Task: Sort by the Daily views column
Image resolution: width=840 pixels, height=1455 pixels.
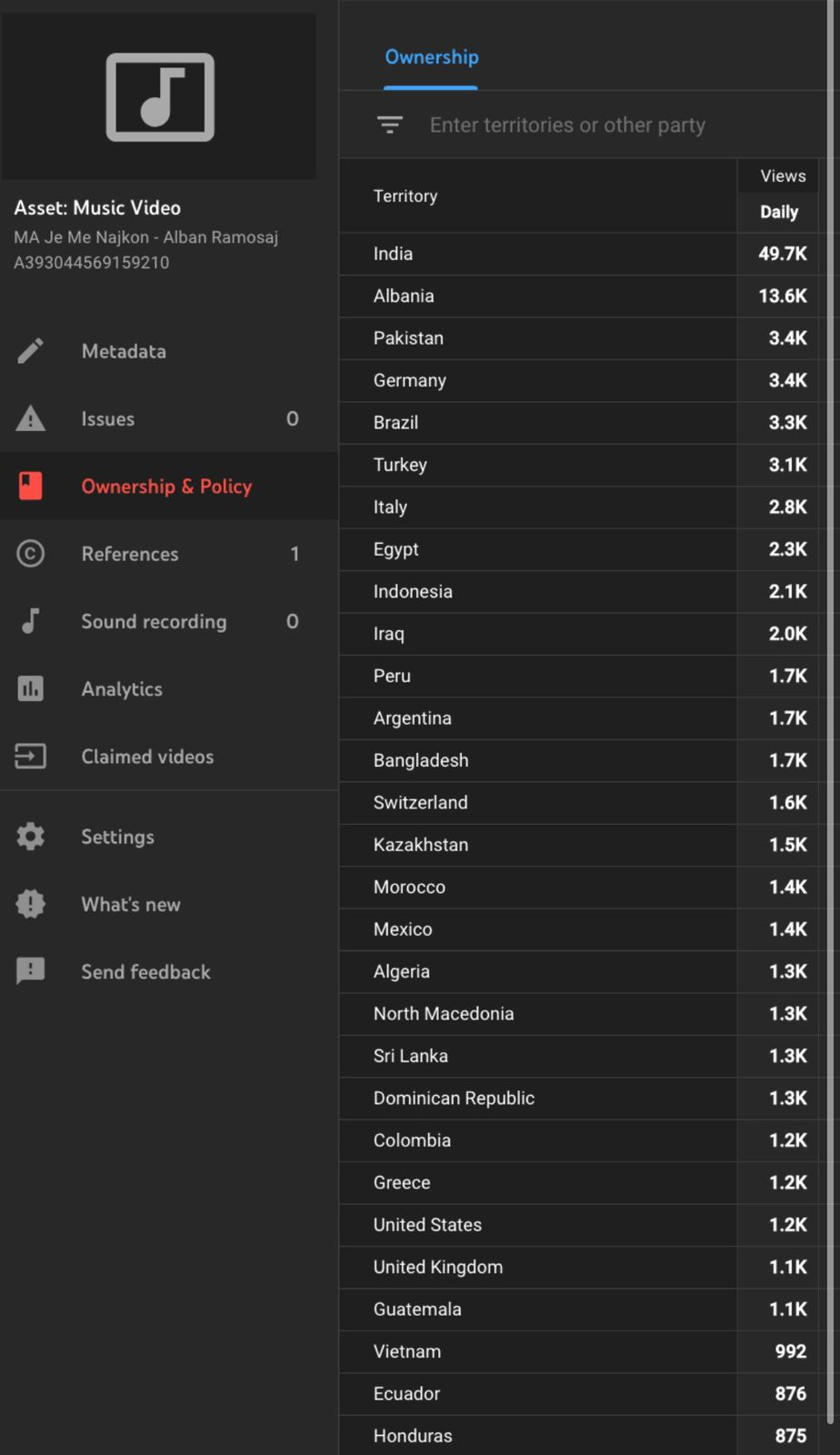Action: (779, 212)
